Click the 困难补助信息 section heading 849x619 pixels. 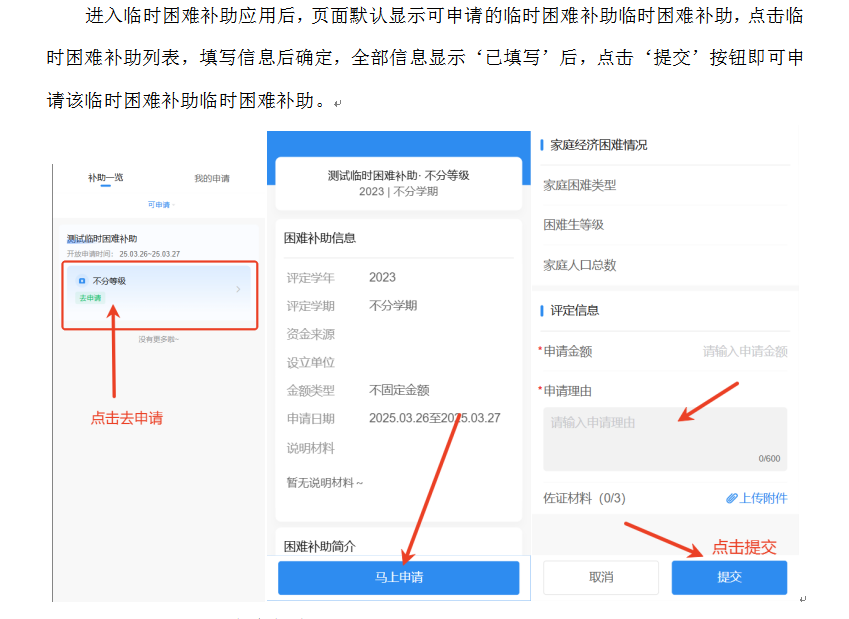[x=320, y=238]
